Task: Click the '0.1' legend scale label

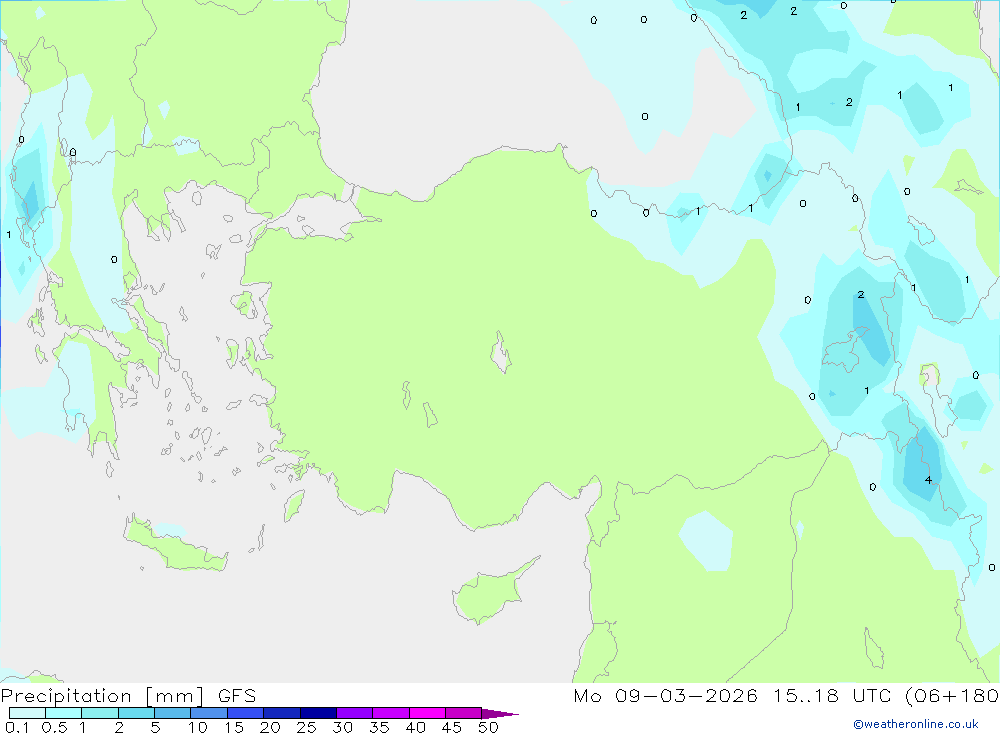Action: click(17, 727)
